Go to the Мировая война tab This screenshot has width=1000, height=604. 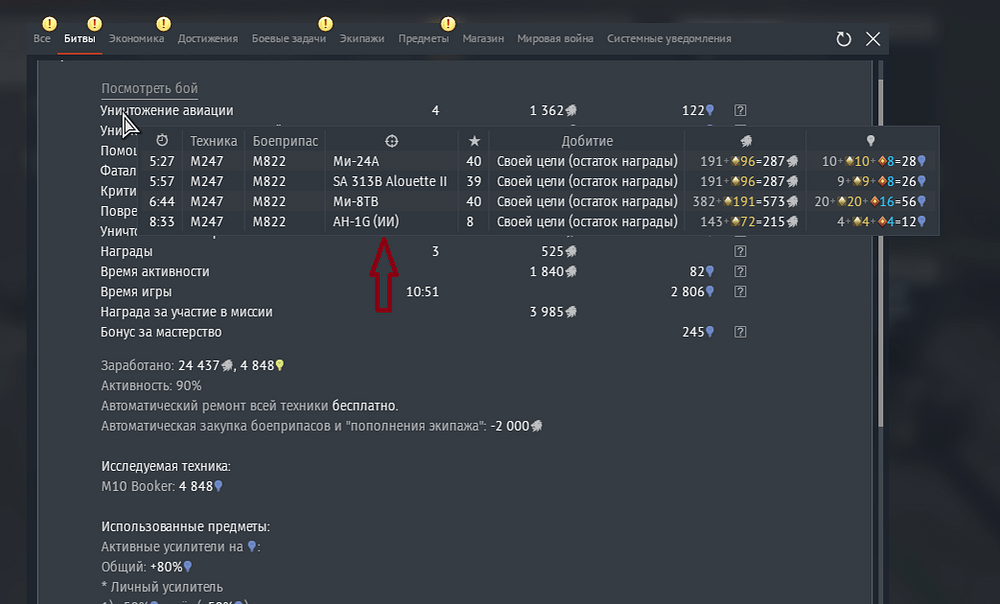point(555,38)
